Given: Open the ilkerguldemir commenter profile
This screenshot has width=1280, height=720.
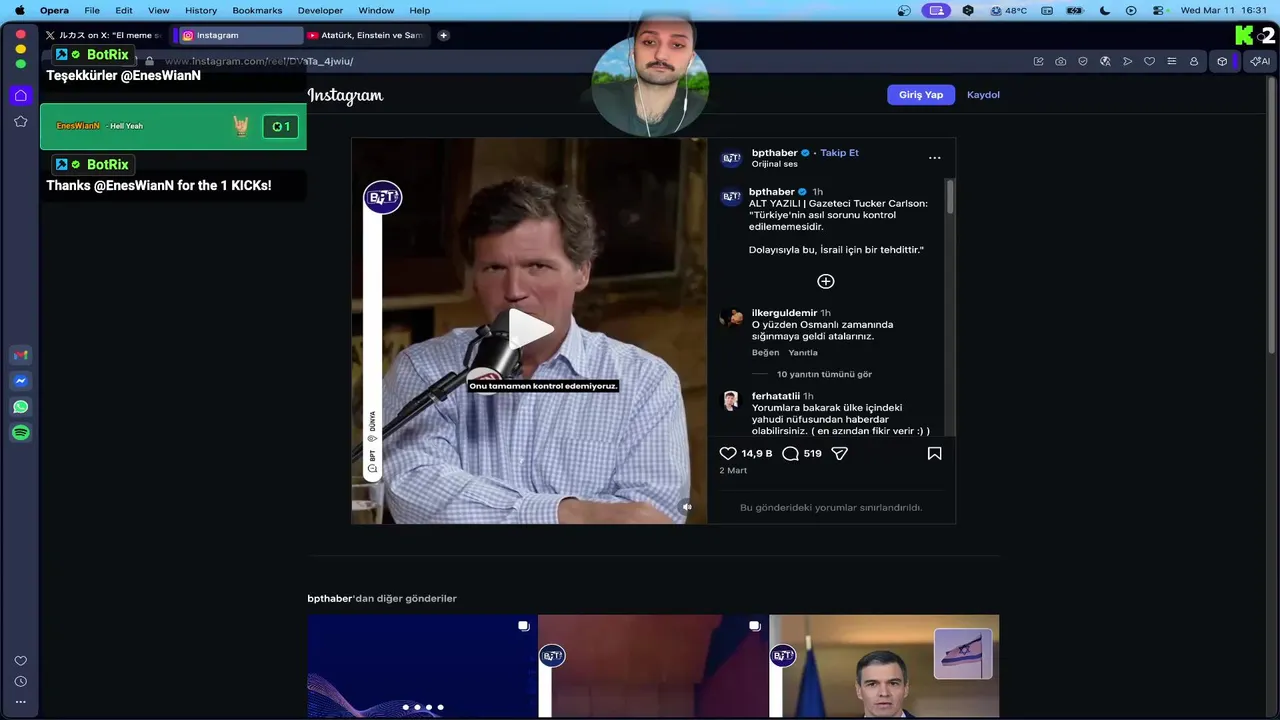Looking at the screenshot, I should click(x=784, y=313).
